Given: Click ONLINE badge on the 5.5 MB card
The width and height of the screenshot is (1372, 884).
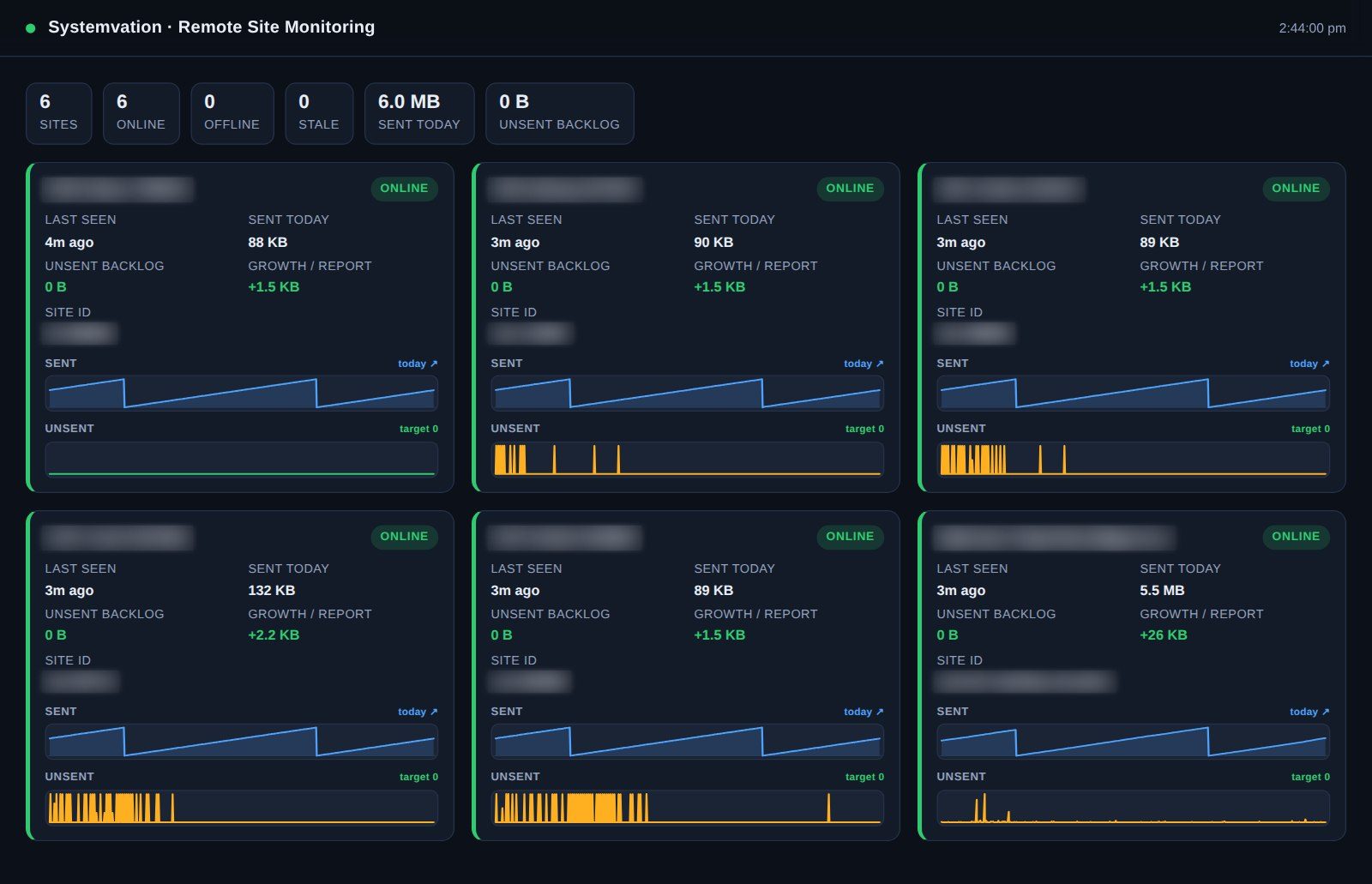Looking at the screenshot, I should pyautogui.click(x=1296, y=537).
